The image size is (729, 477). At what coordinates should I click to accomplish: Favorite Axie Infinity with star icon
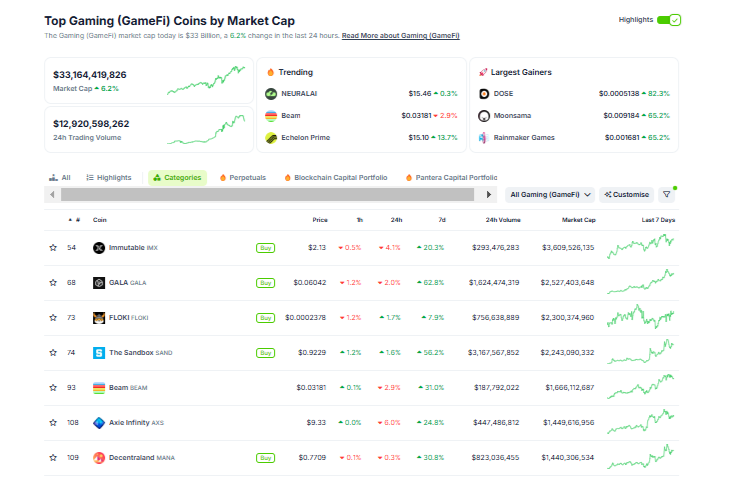click(53, 423)
